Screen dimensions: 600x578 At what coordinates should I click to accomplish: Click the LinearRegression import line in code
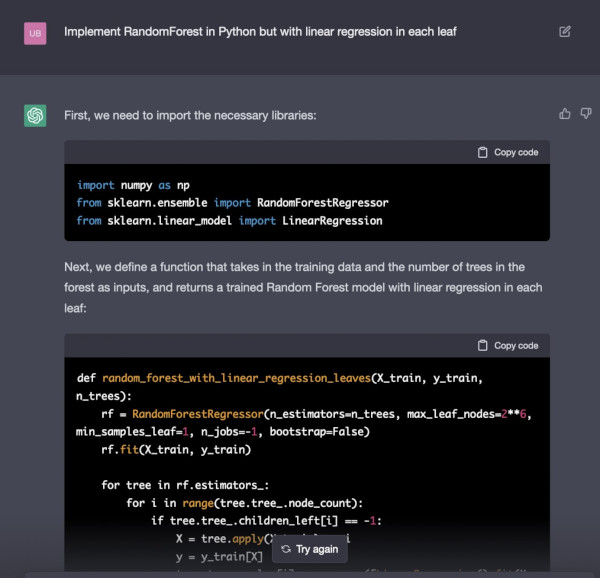tap(229, 220)
